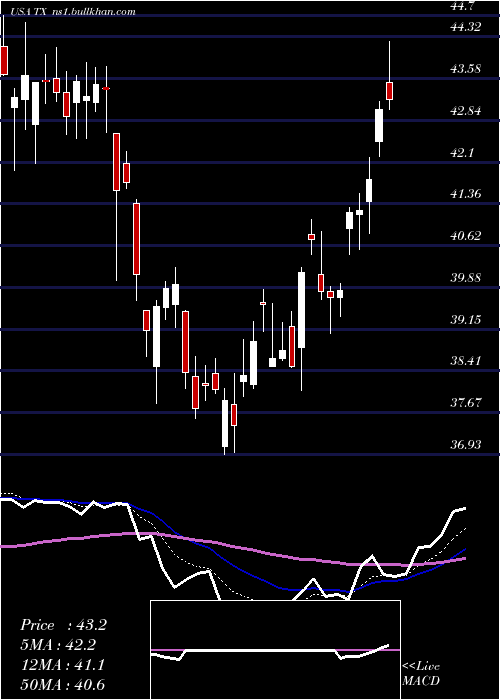Click the last red candlestick near 43.58

pos(390,91)
